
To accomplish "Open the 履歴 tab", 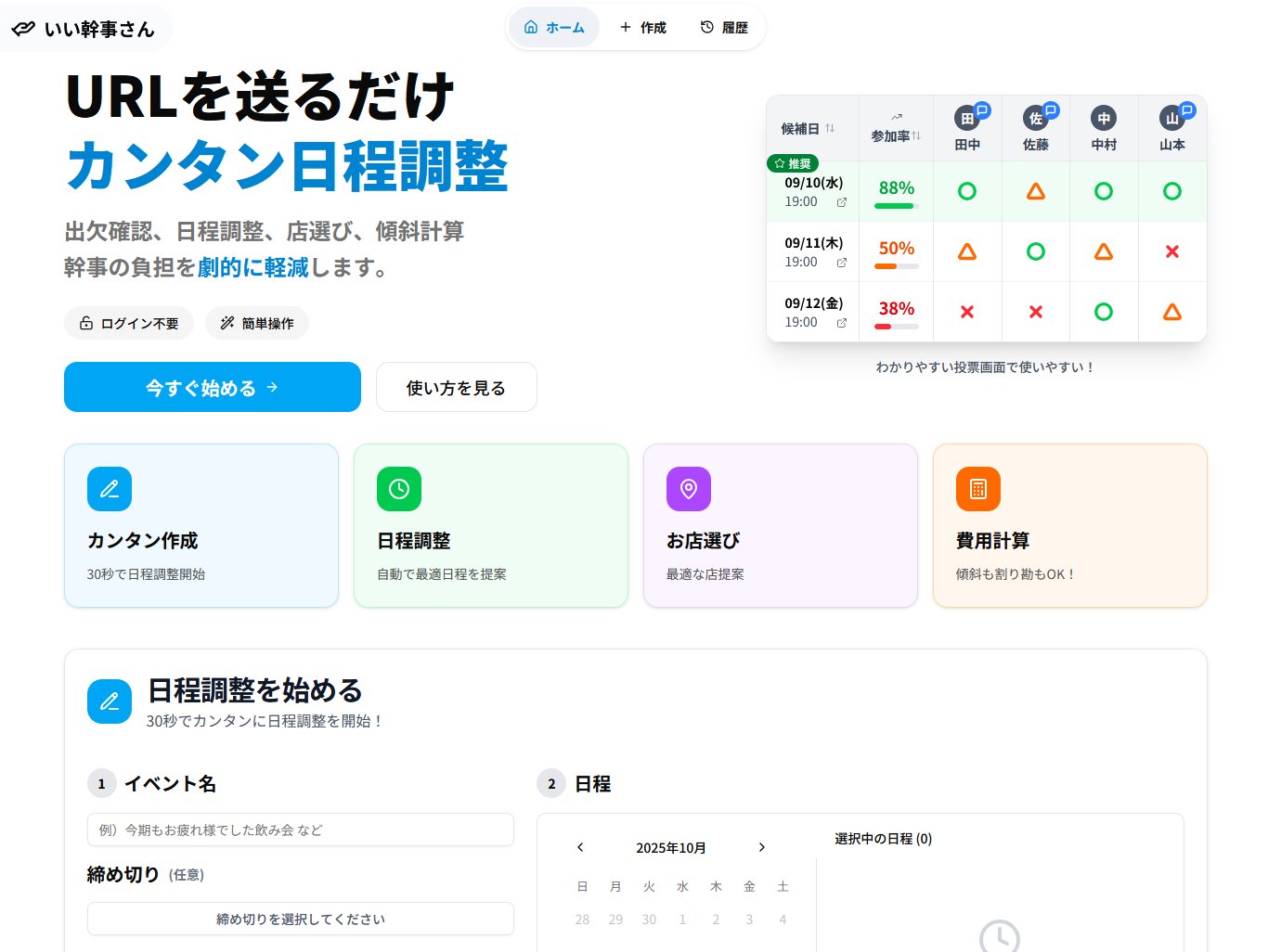I will click(x=725, y=27).
